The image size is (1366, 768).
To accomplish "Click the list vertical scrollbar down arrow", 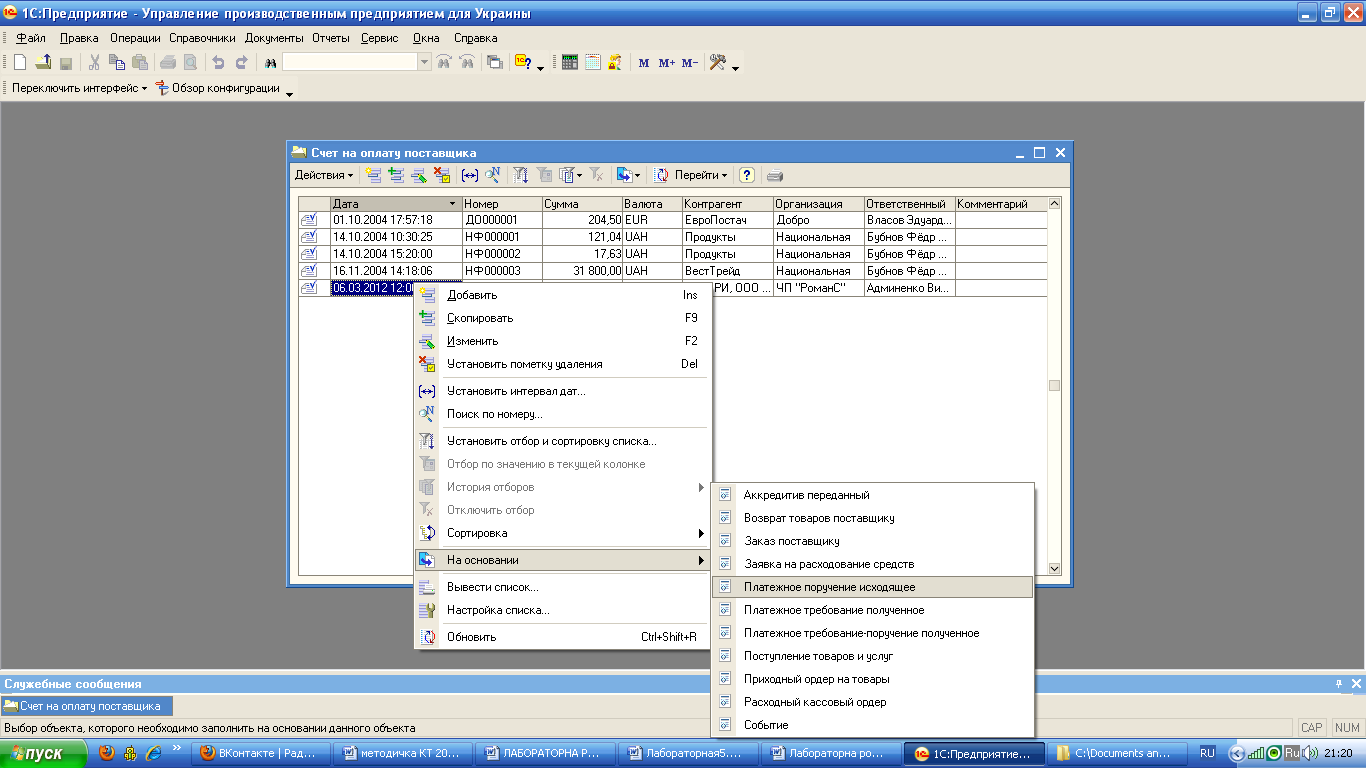I will click(x=1054, y=568).
